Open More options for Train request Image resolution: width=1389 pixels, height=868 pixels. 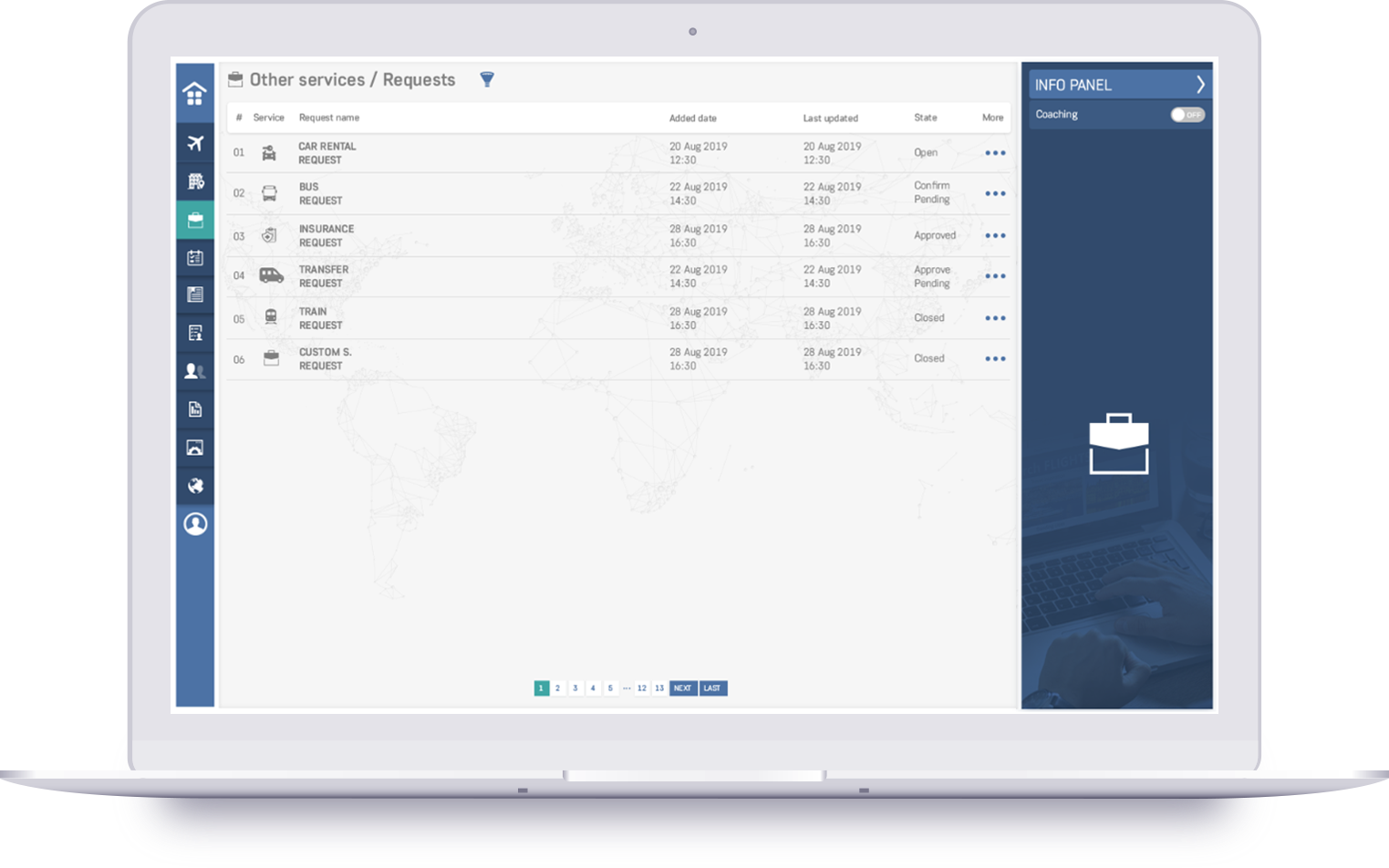coord(995,318)
